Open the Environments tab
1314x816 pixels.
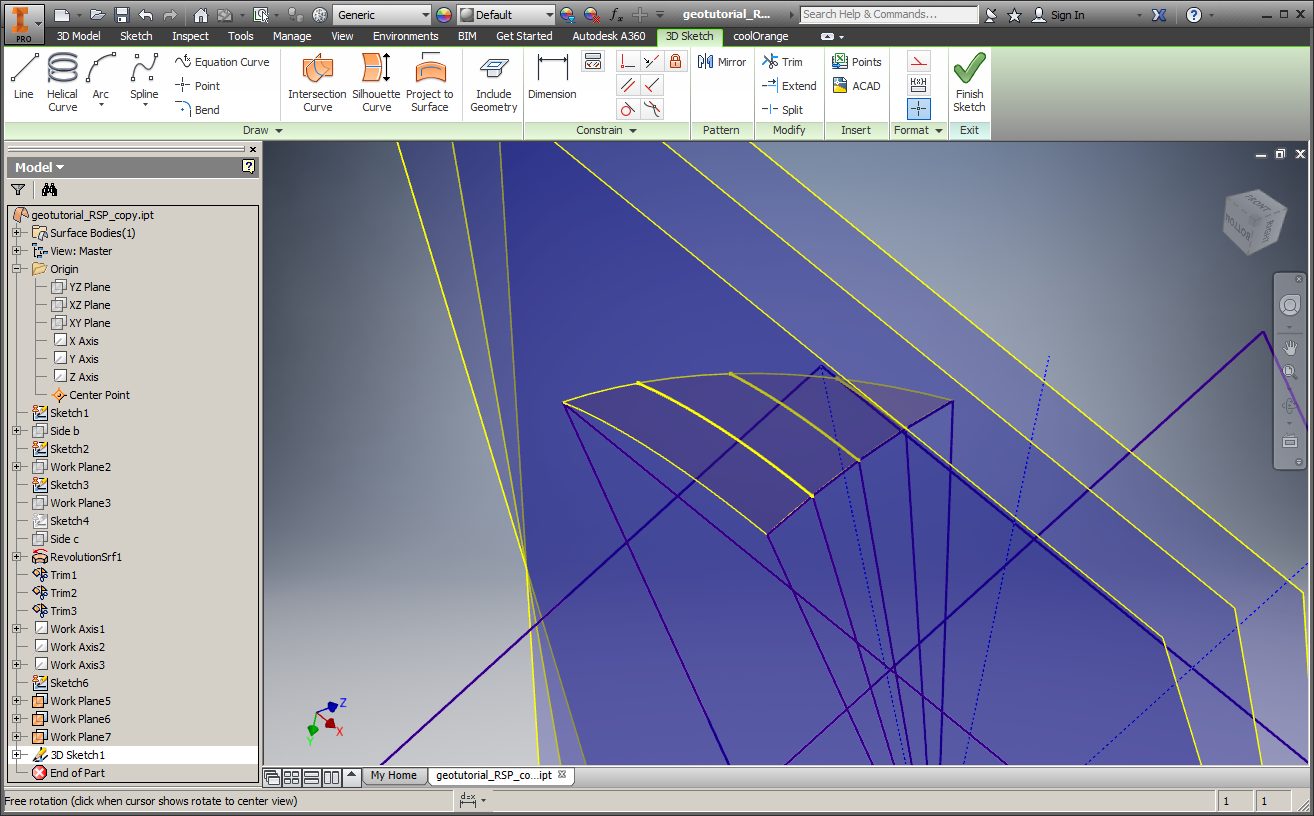[x=405, y=36]
